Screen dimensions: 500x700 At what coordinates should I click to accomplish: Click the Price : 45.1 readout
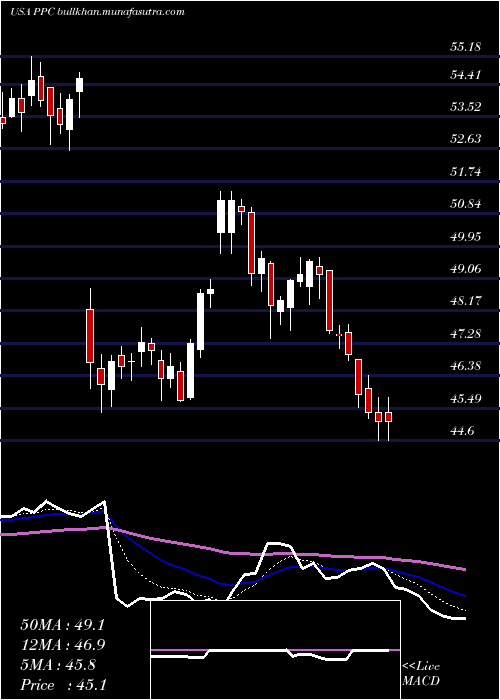(63, 685)
